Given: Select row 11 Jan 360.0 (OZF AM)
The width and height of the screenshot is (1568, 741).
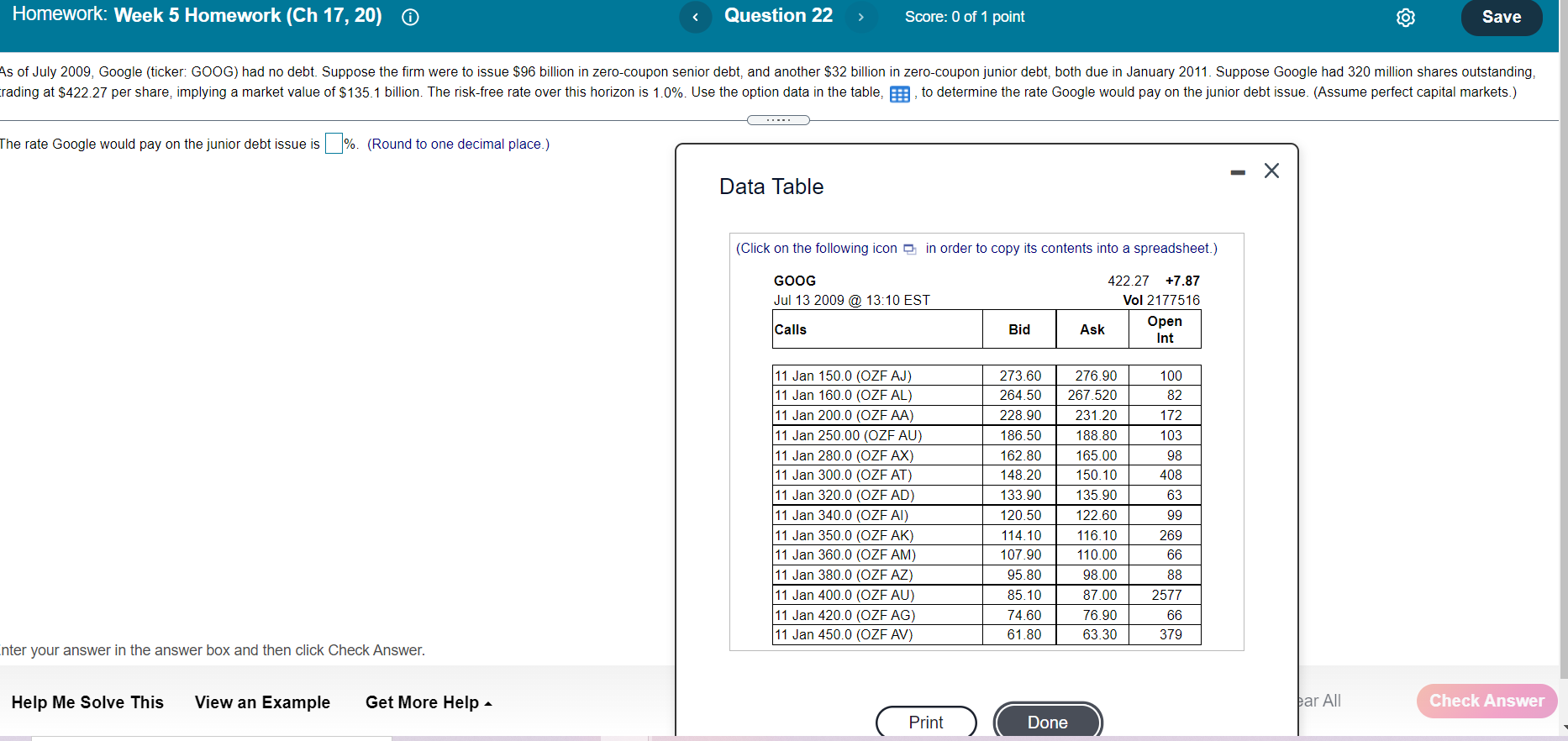Looking at the screenshot, I should pos(987,555).
